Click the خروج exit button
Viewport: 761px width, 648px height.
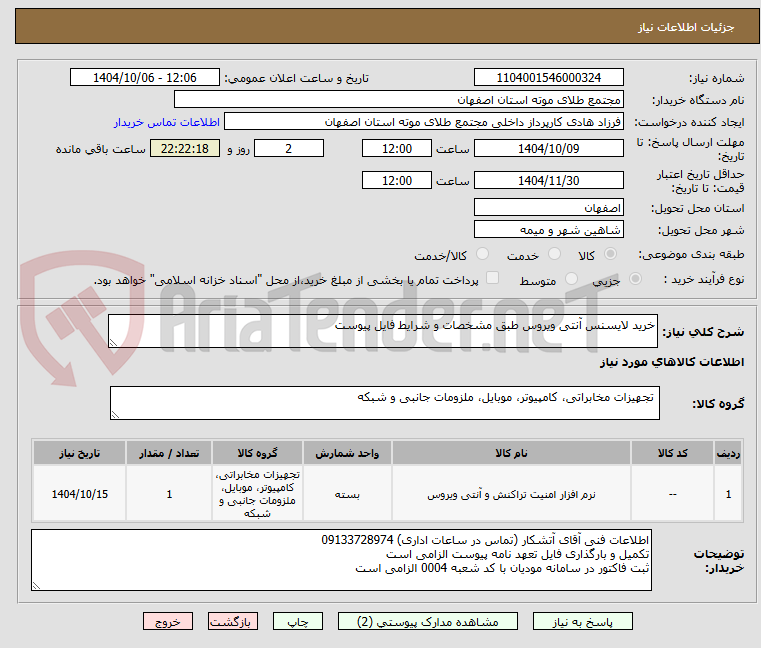point(168,621)
